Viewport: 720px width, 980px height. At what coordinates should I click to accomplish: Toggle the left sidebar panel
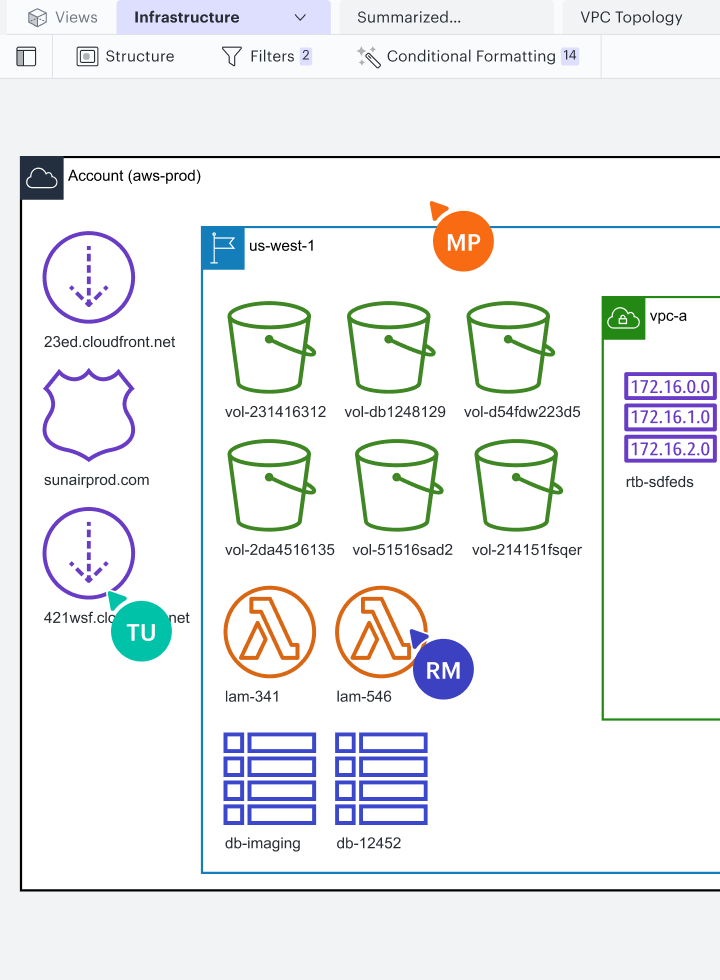26,57
